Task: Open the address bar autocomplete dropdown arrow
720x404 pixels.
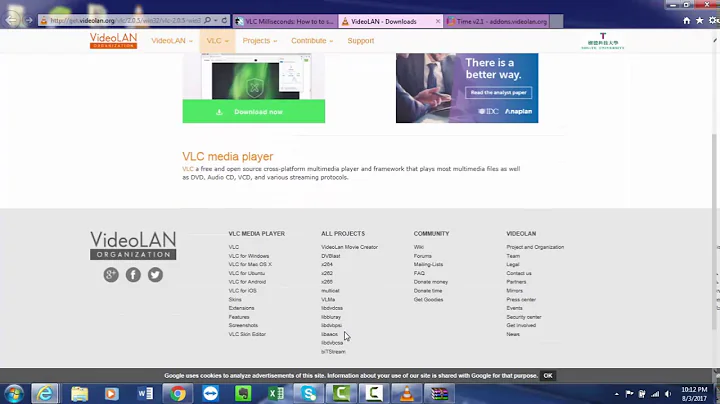Action: point(216,21)
